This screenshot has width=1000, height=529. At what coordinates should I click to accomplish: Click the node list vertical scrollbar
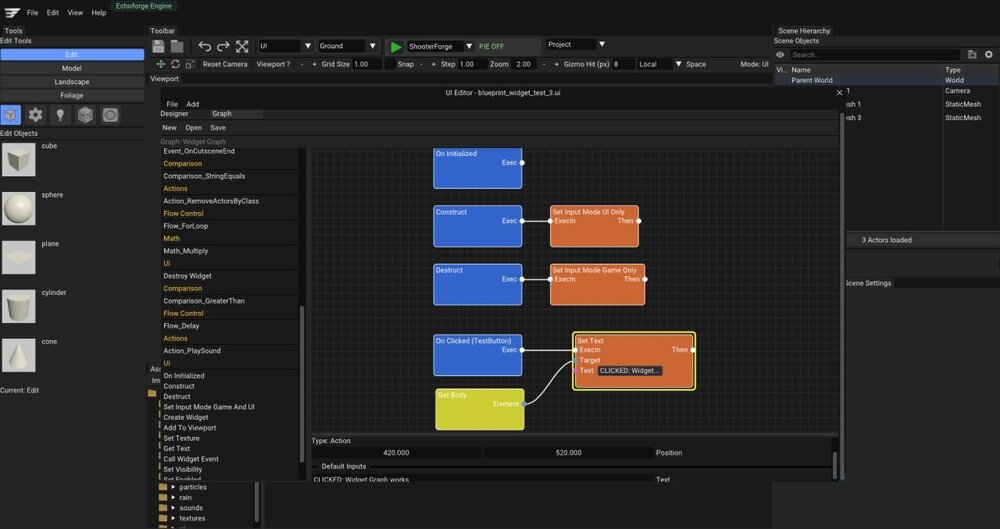302,383
